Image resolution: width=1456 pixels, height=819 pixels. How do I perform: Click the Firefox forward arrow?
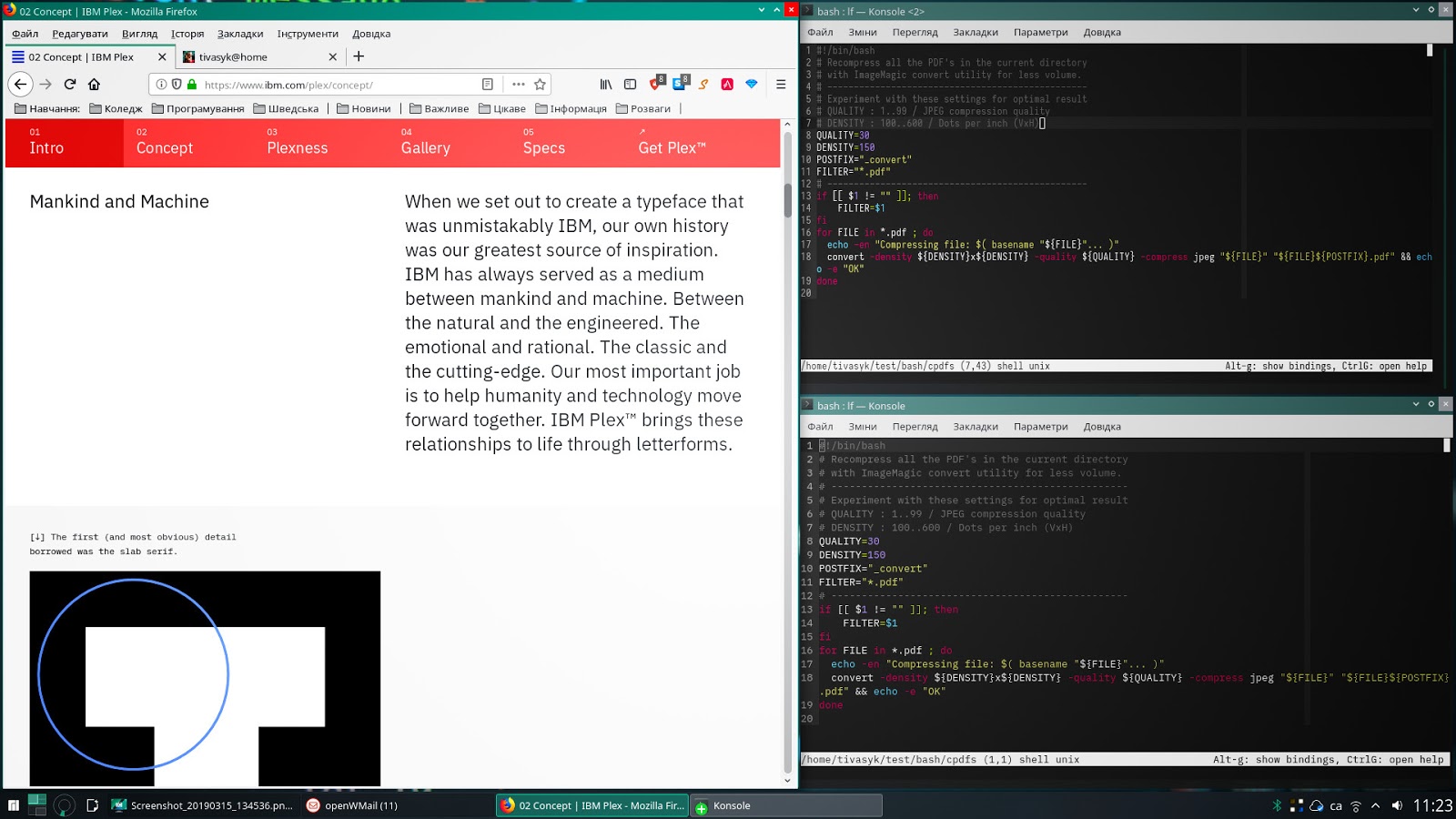[x=45, y=85]
